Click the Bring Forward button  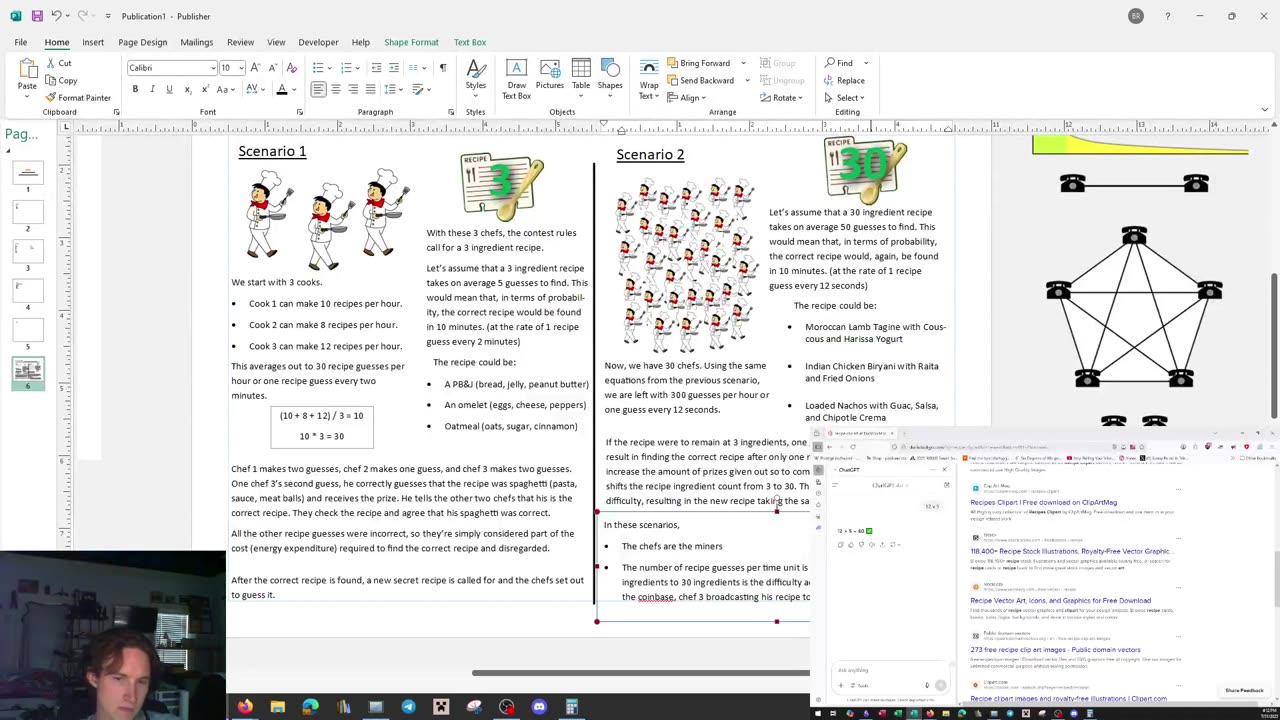[699, 63]
